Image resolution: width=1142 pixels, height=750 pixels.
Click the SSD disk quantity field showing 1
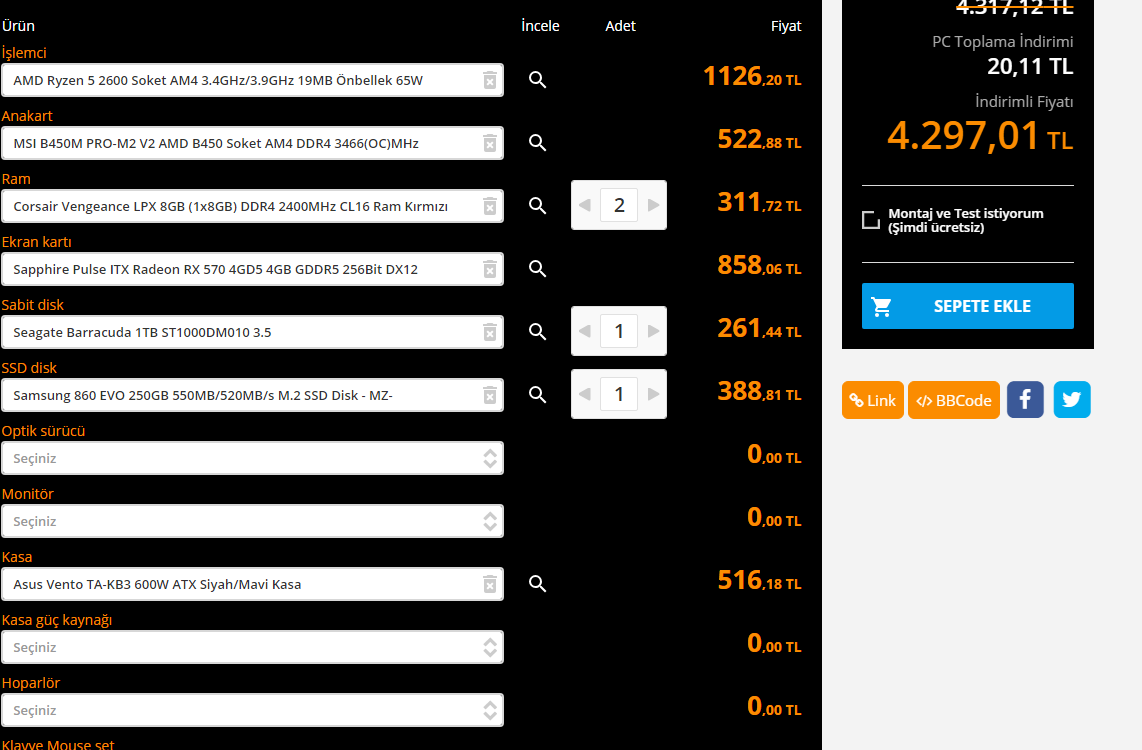point(619,394)
